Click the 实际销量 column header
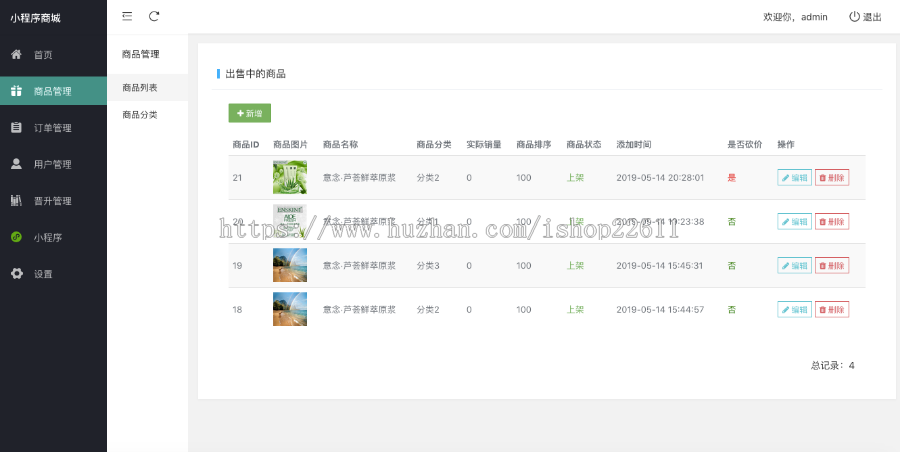900x452 pixels. pos(484,145)
